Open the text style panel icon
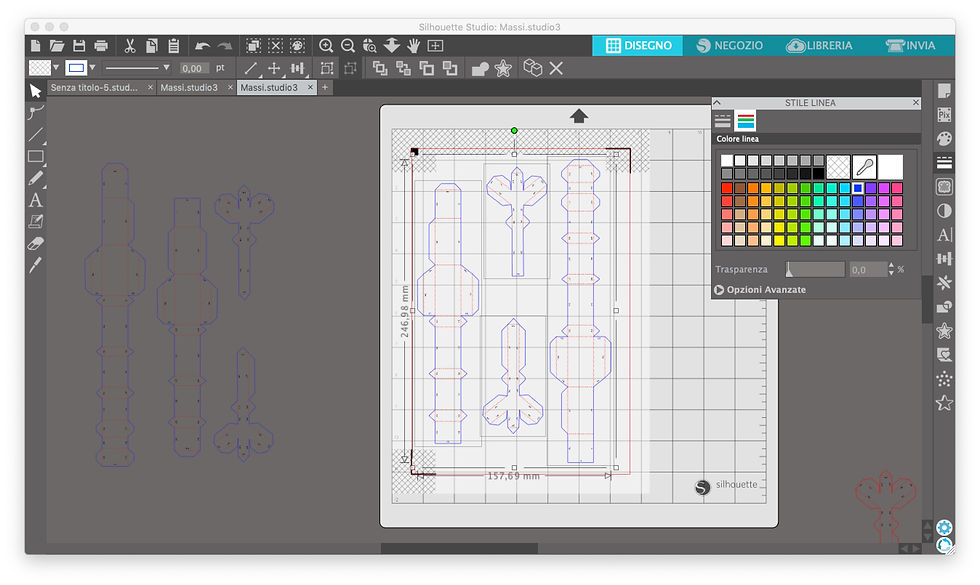The width and height of the screenshot is (980, 585). coord(944,234)
